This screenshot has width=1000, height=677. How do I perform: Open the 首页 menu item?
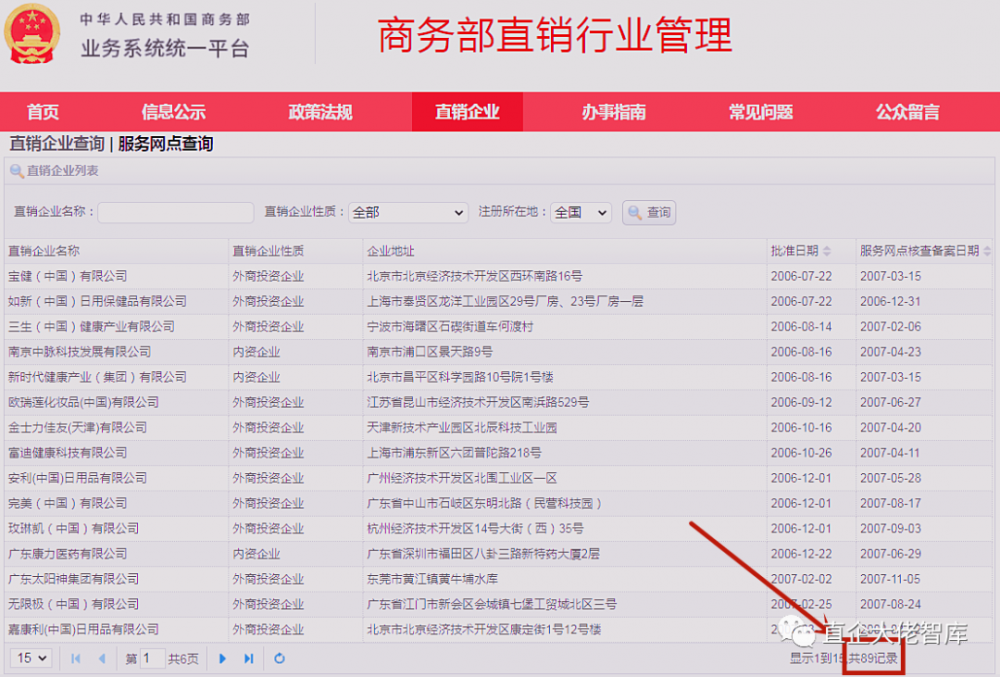tap(43, 112)
